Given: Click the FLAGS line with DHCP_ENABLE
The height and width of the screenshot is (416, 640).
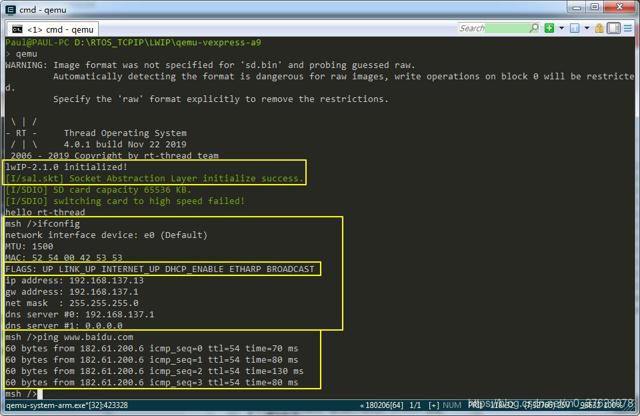Looking at the screenshot, I should pos(160,269).
